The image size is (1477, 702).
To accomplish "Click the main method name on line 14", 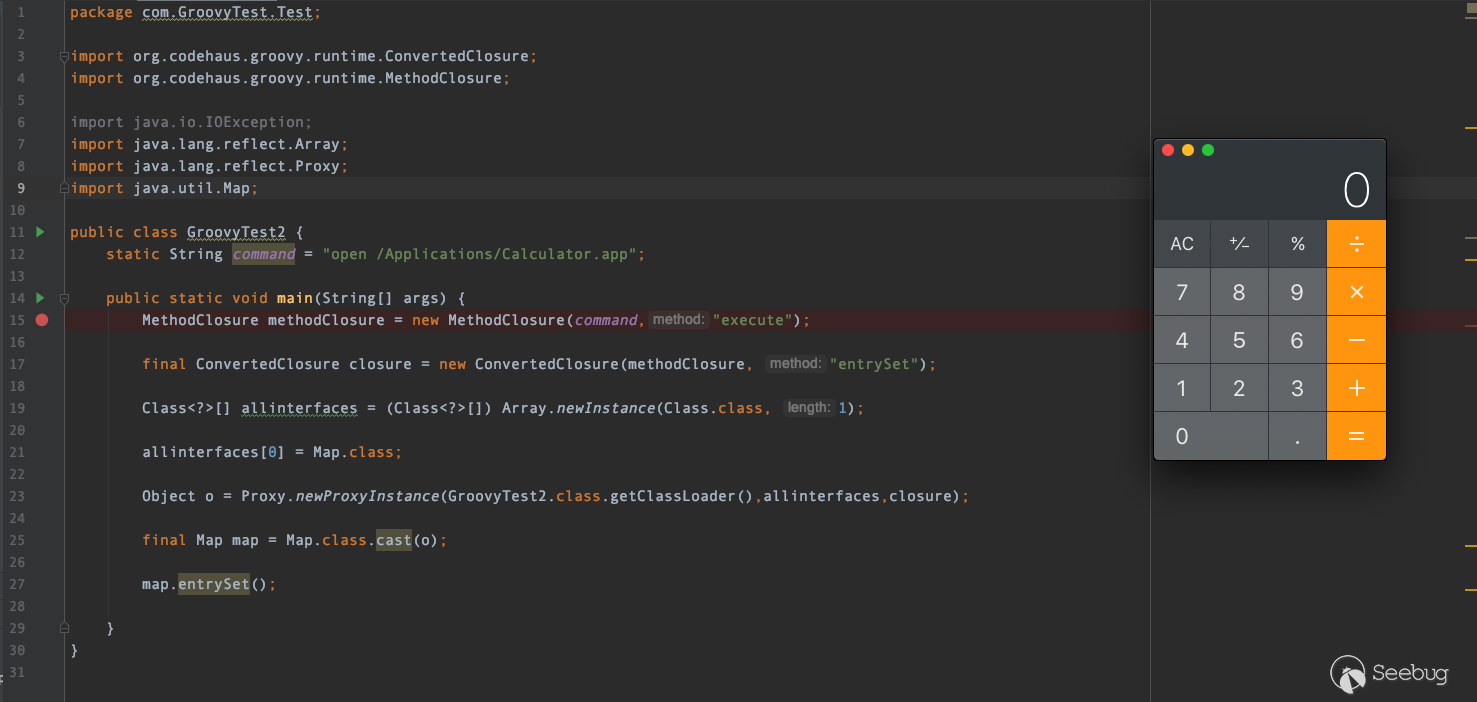I will 295,298.
